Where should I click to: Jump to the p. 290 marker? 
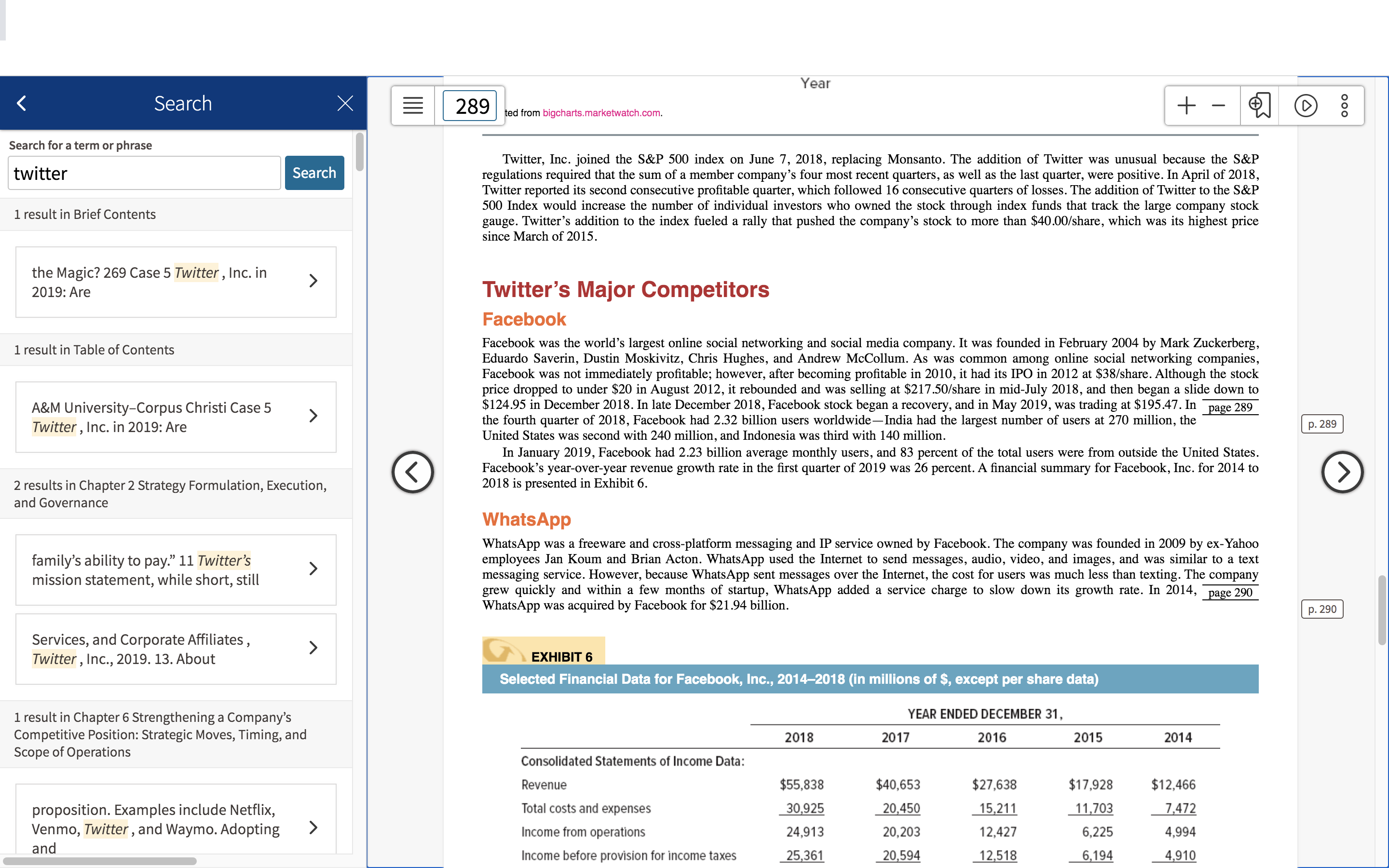point(1322,609)
